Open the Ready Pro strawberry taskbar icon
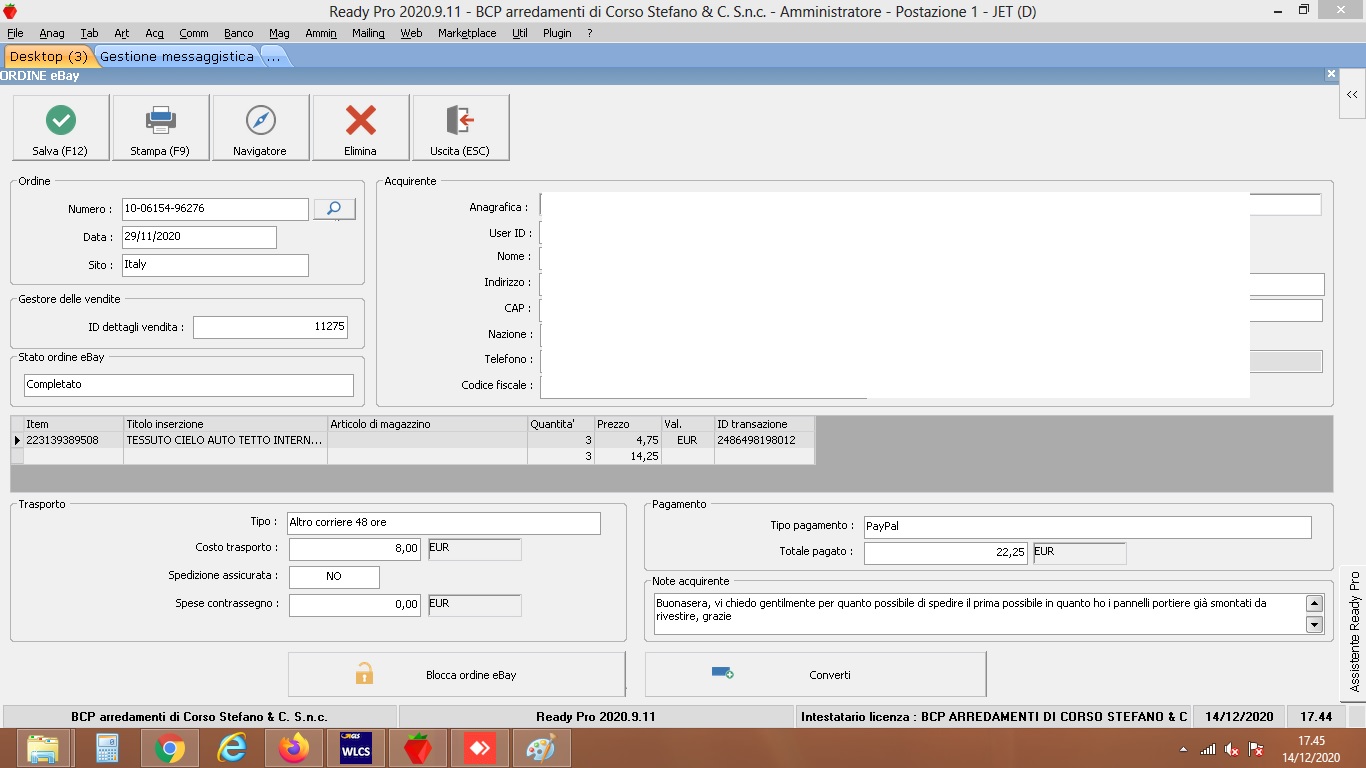This screenshot has height=768, width=1366. click(418, 748)
